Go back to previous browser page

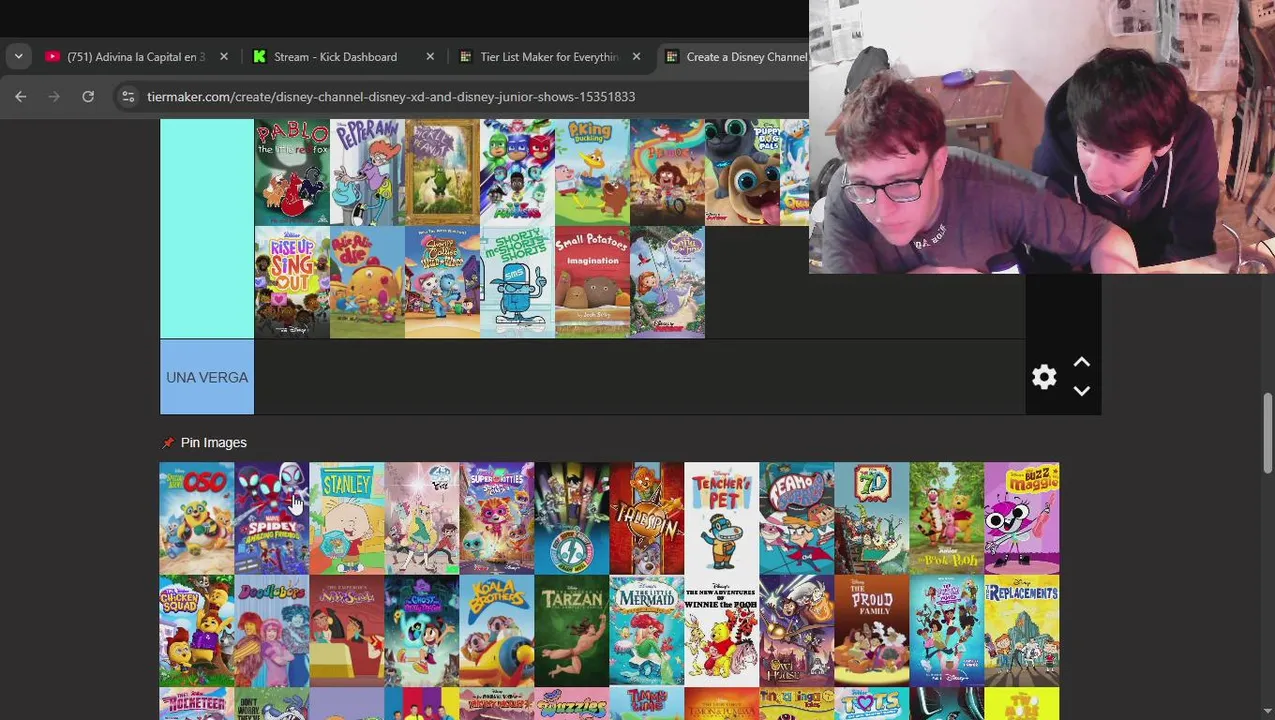tap(21, 96)
